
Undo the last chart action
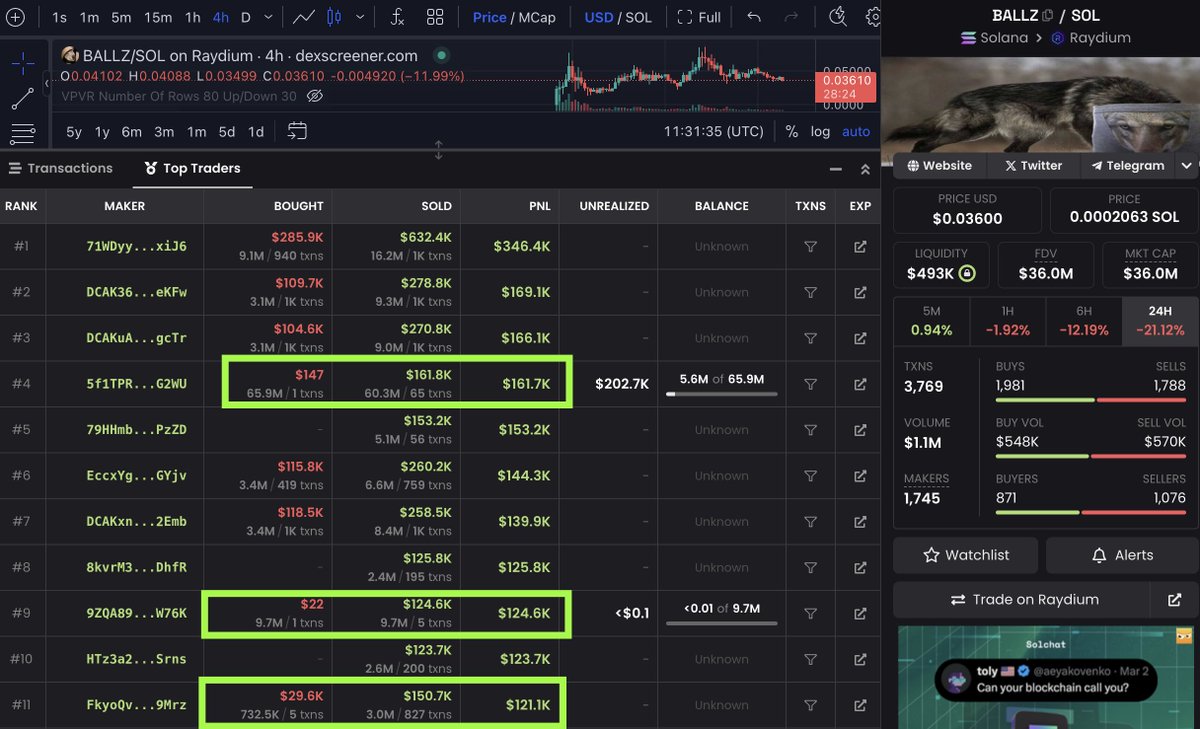[754, 17]
